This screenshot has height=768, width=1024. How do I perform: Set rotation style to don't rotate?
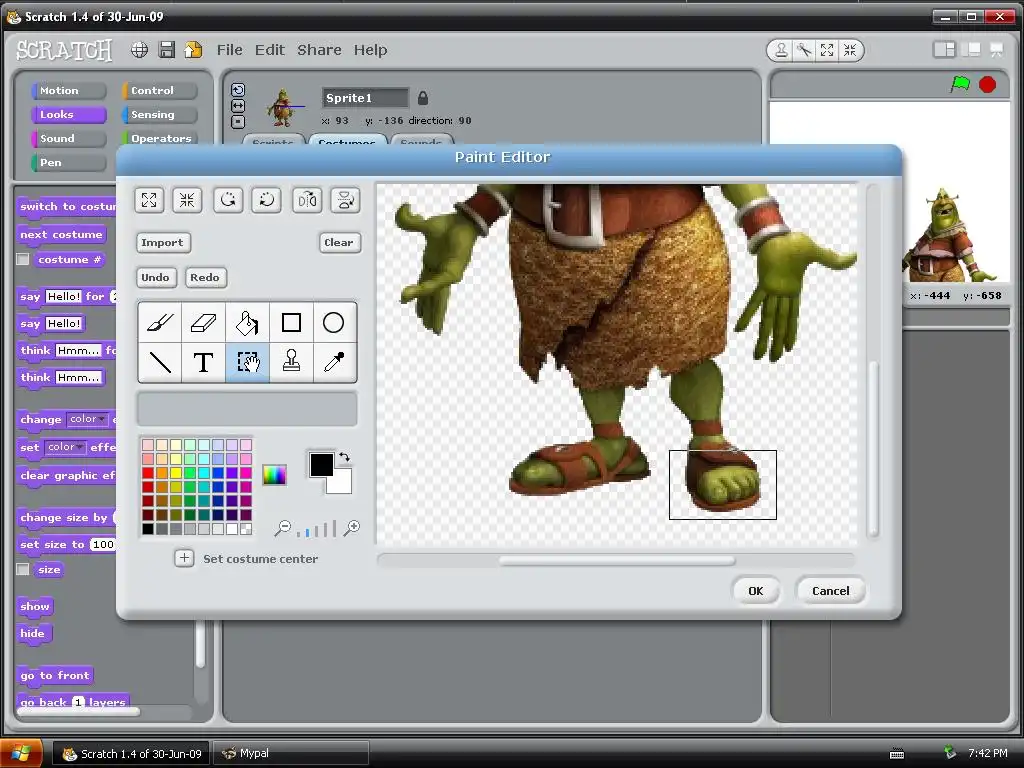pos(238,121)
